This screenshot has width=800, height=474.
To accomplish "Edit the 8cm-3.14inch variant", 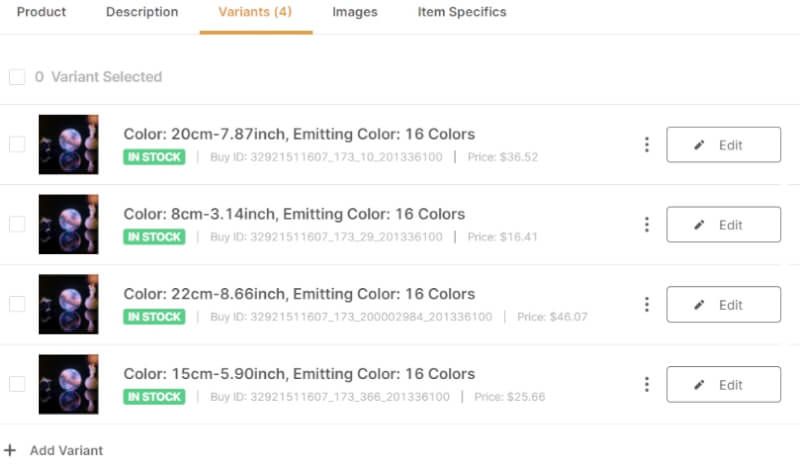I will pos(723,224).
